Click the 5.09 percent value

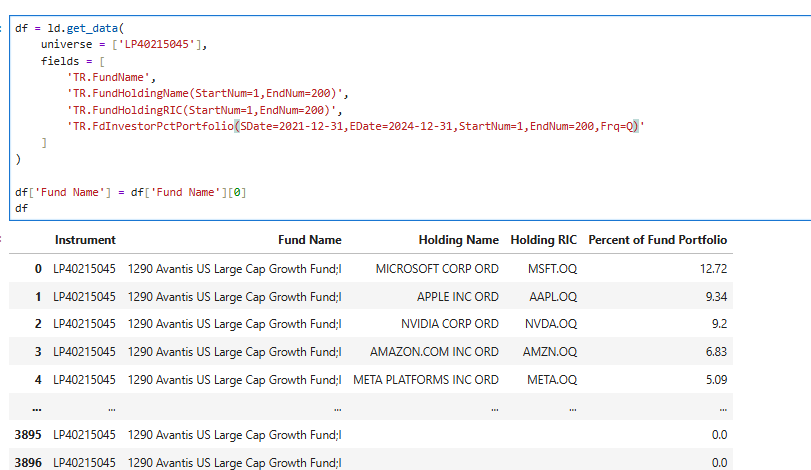click(x=716, y=380)
